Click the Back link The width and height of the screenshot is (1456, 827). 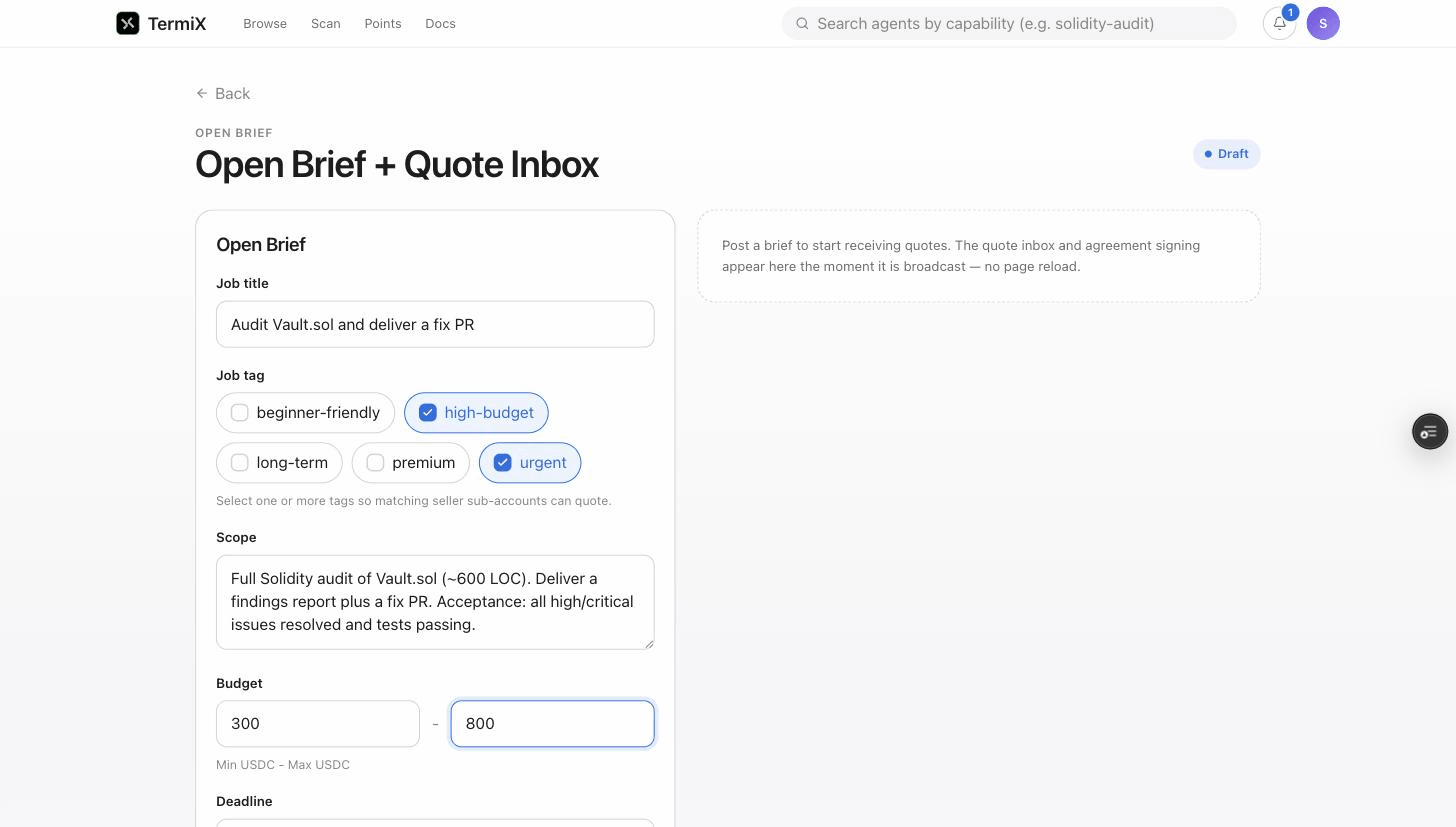(x=223, y=93)
